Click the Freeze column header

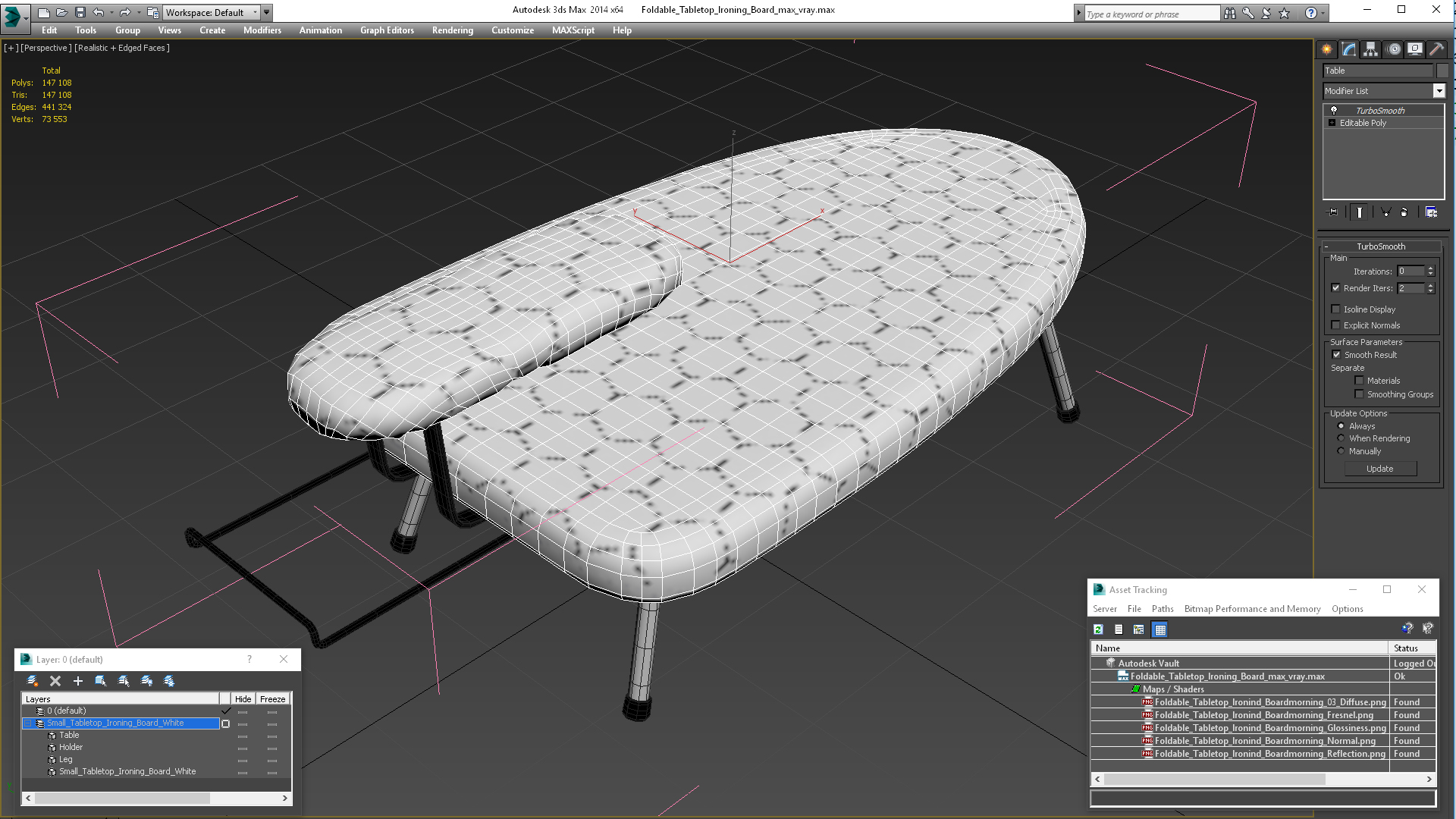tap(272, 699)
